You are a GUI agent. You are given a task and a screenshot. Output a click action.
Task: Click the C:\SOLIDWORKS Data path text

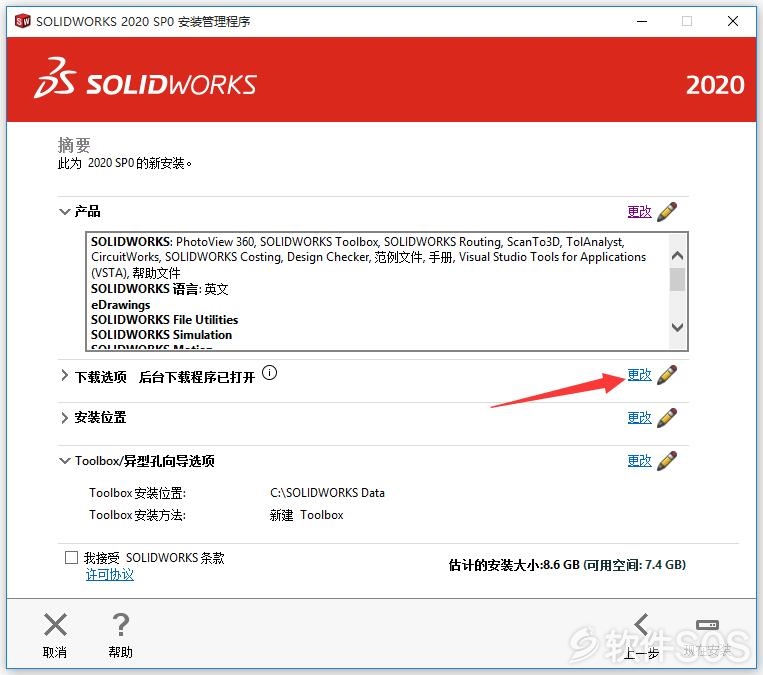[327, 493]
